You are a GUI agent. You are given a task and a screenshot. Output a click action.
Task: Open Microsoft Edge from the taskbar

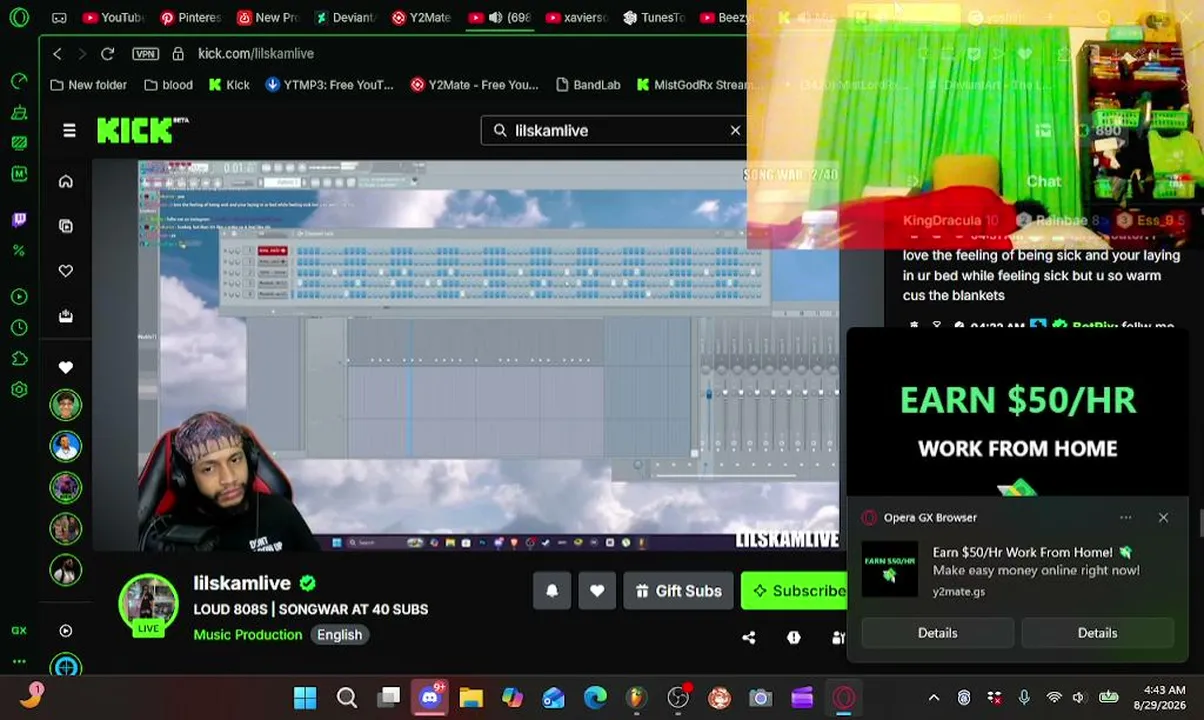595,697
